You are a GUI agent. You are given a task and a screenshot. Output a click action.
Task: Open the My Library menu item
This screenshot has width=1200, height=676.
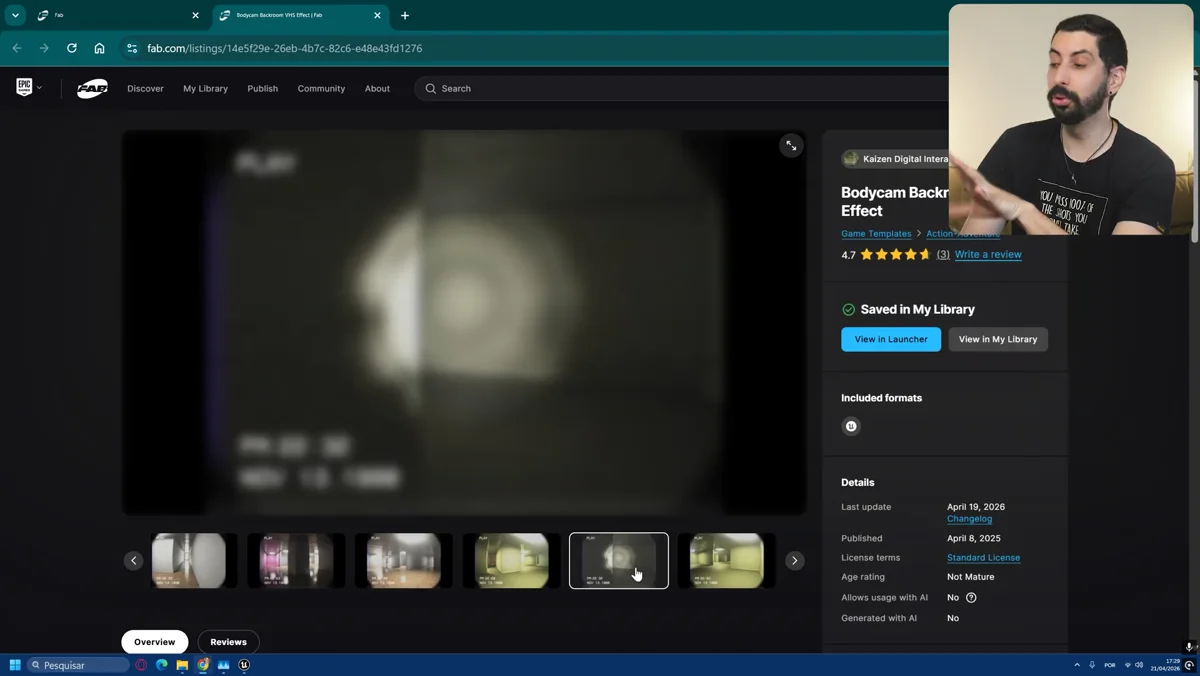pos(205,88)
